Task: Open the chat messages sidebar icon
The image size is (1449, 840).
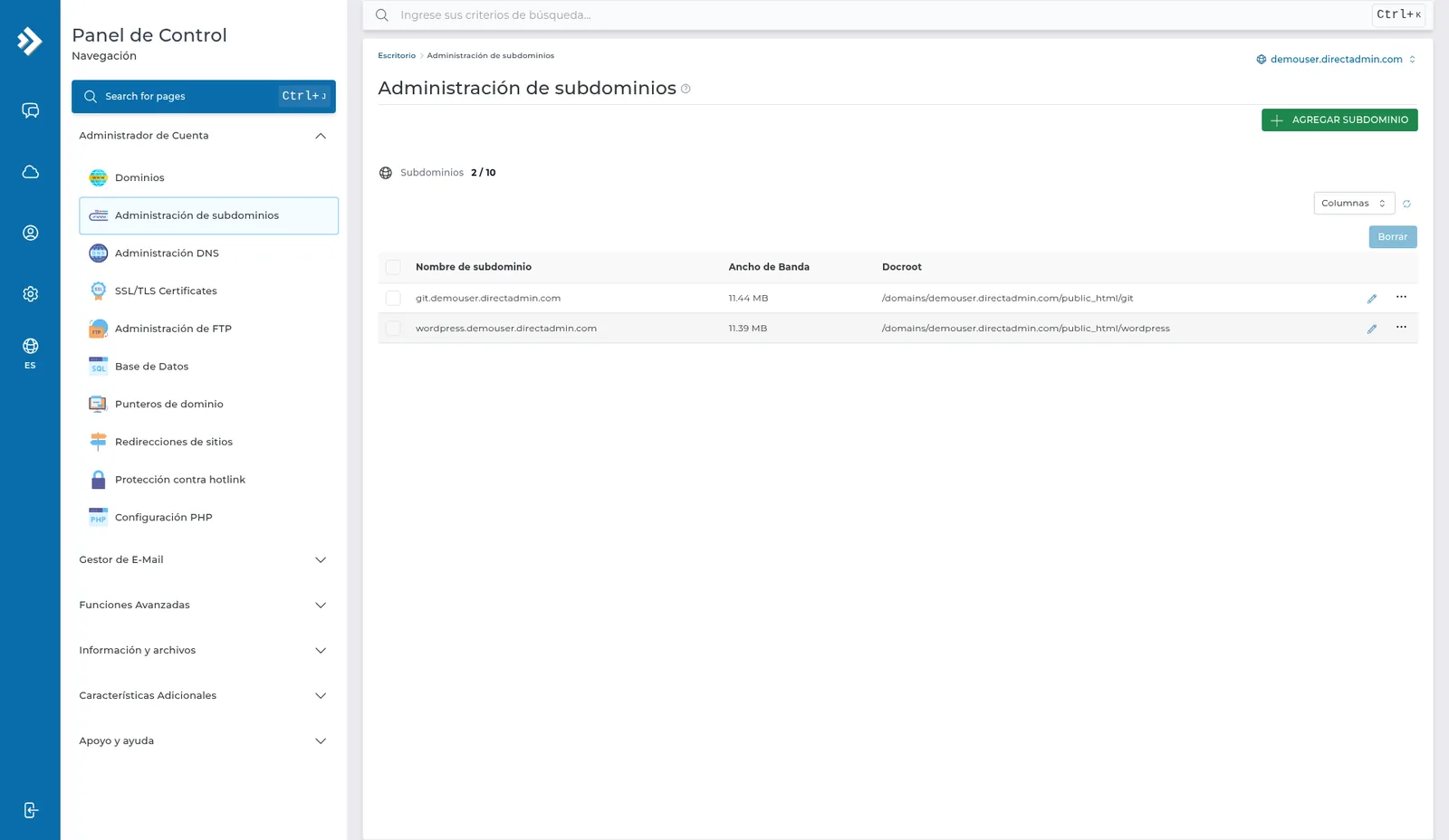Action: tap(30, 110)
